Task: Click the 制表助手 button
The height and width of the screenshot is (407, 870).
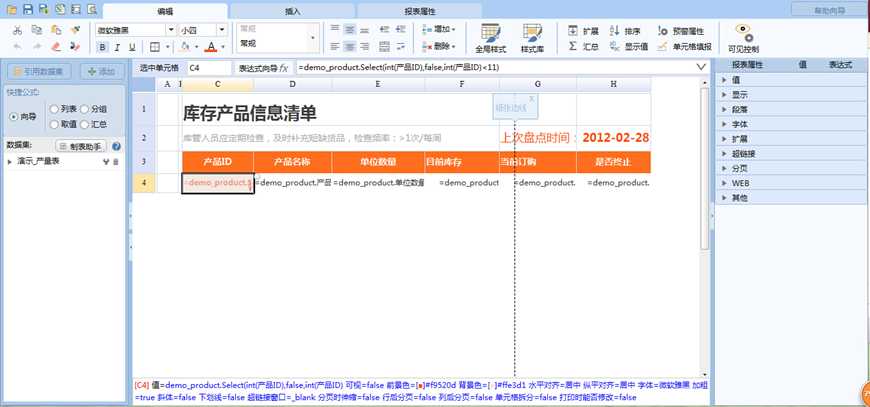Action: 81,146
